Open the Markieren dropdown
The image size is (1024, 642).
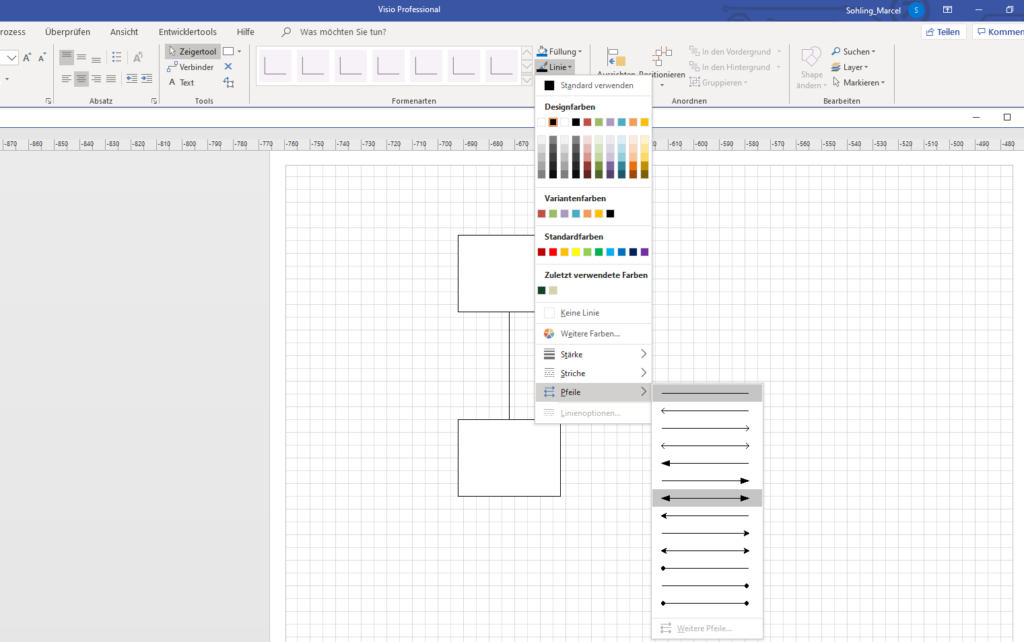pos(858,82)
